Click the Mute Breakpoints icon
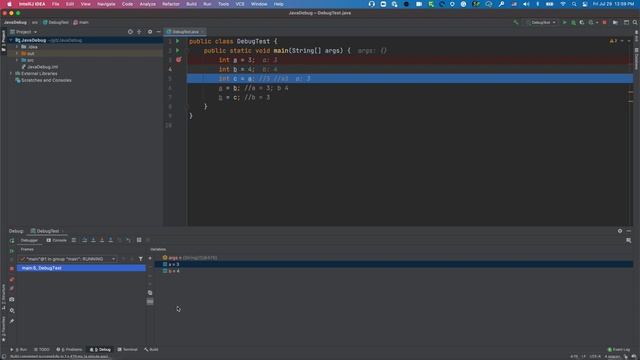 (x=12, y=289)
